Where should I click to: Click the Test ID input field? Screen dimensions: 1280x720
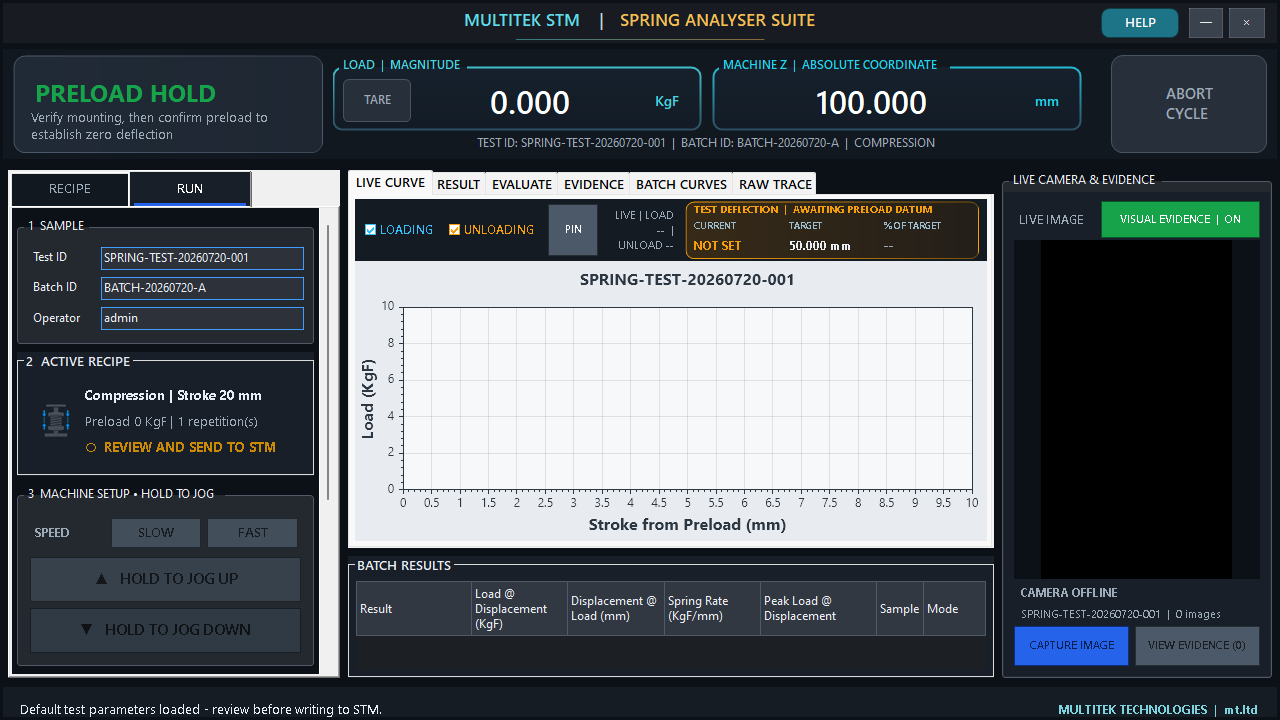202,258
